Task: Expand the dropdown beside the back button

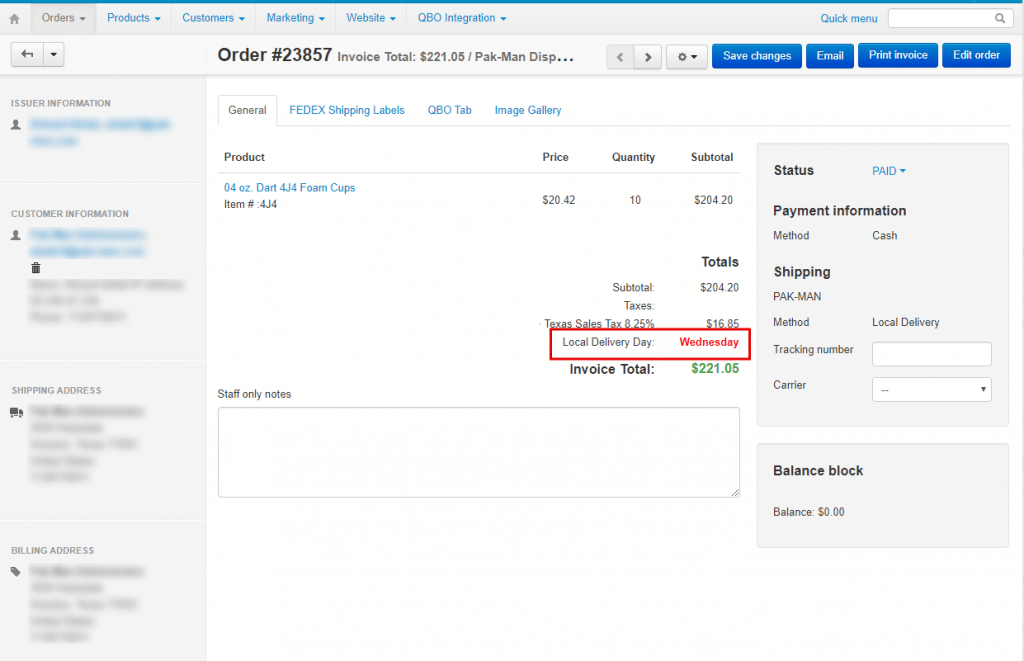Action: point(53,55)
